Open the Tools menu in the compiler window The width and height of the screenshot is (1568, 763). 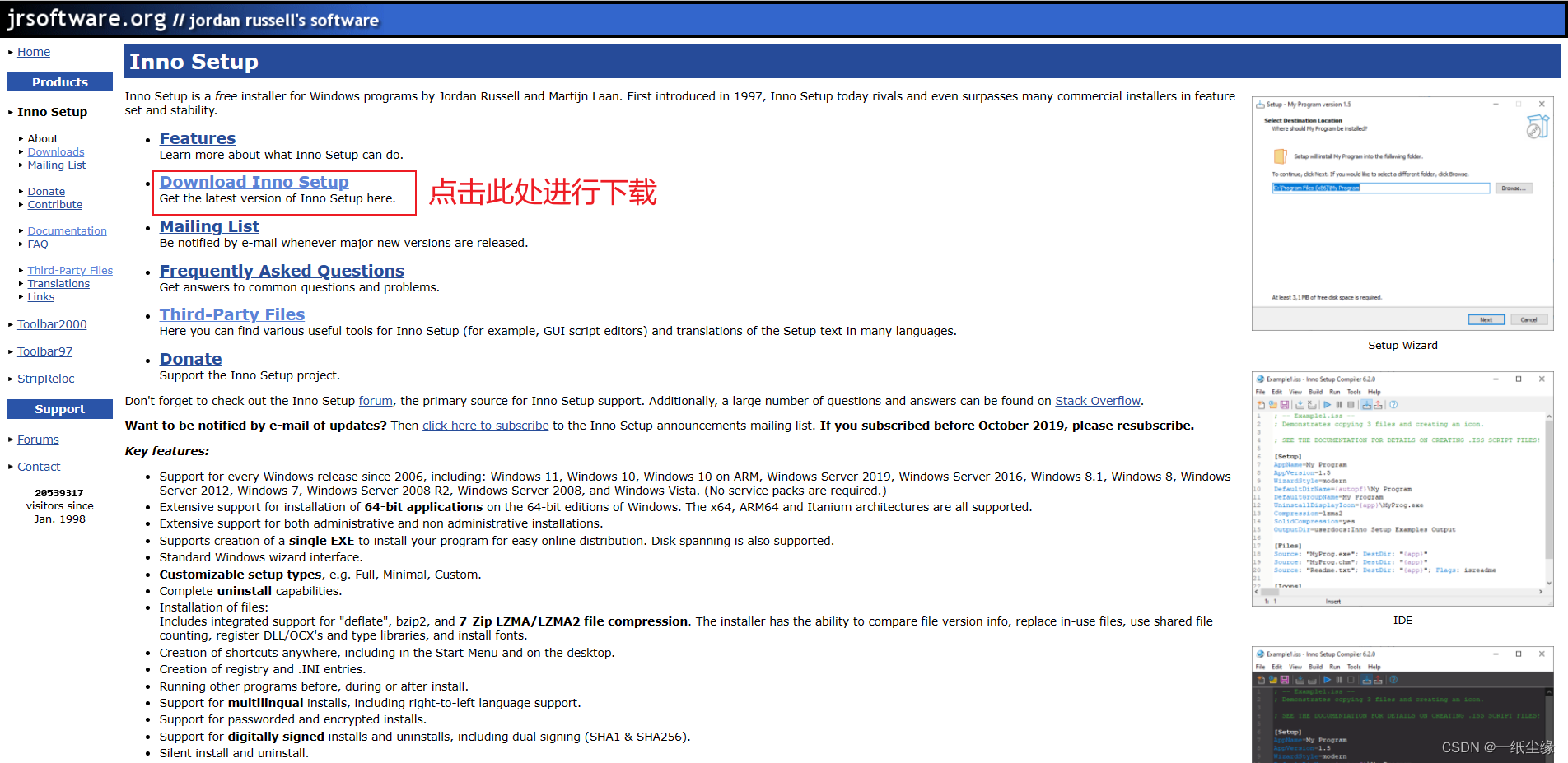1353,392
